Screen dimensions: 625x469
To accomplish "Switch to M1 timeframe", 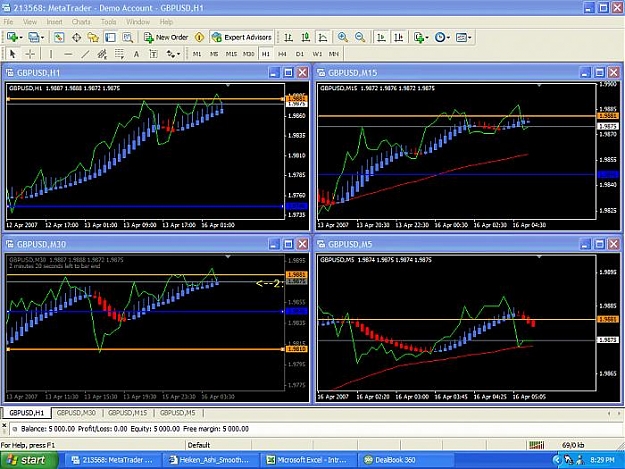I will 197,54.
